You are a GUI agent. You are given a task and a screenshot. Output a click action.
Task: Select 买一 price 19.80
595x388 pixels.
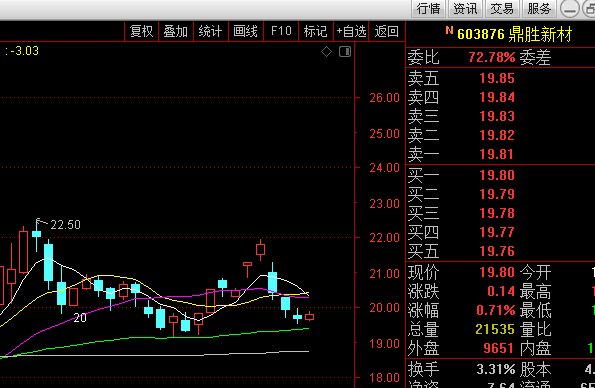point(497,175)
